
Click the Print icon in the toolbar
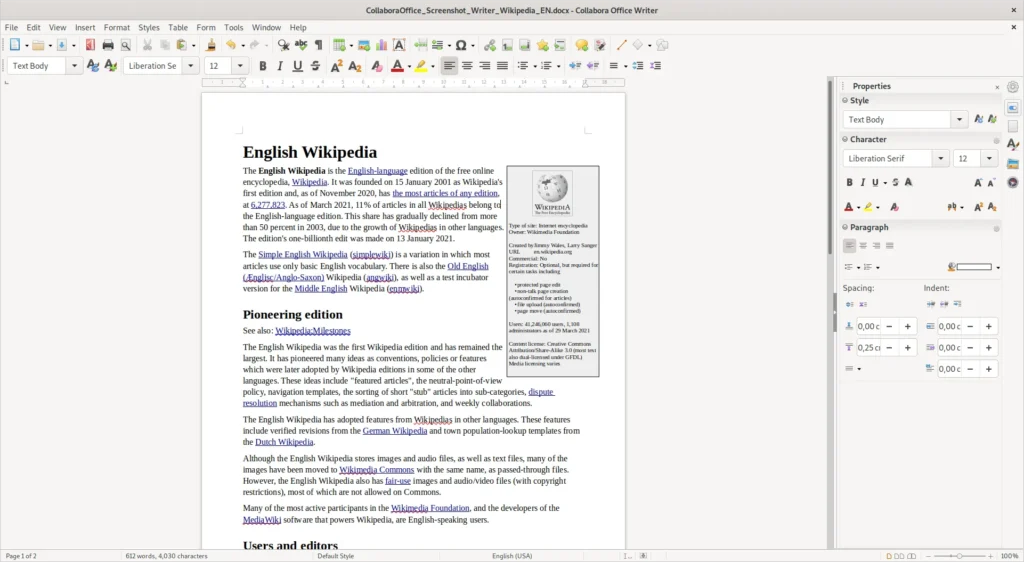click(108, 45)
